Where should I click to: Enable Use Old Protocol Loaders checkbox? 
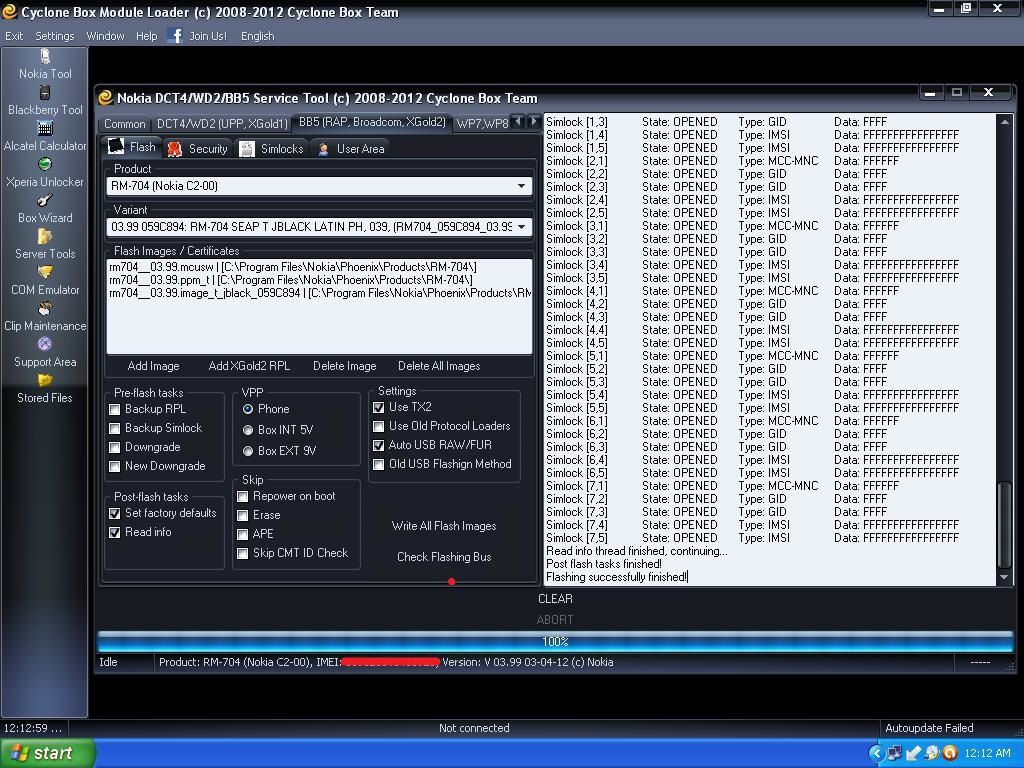click(x=379, y=426)
